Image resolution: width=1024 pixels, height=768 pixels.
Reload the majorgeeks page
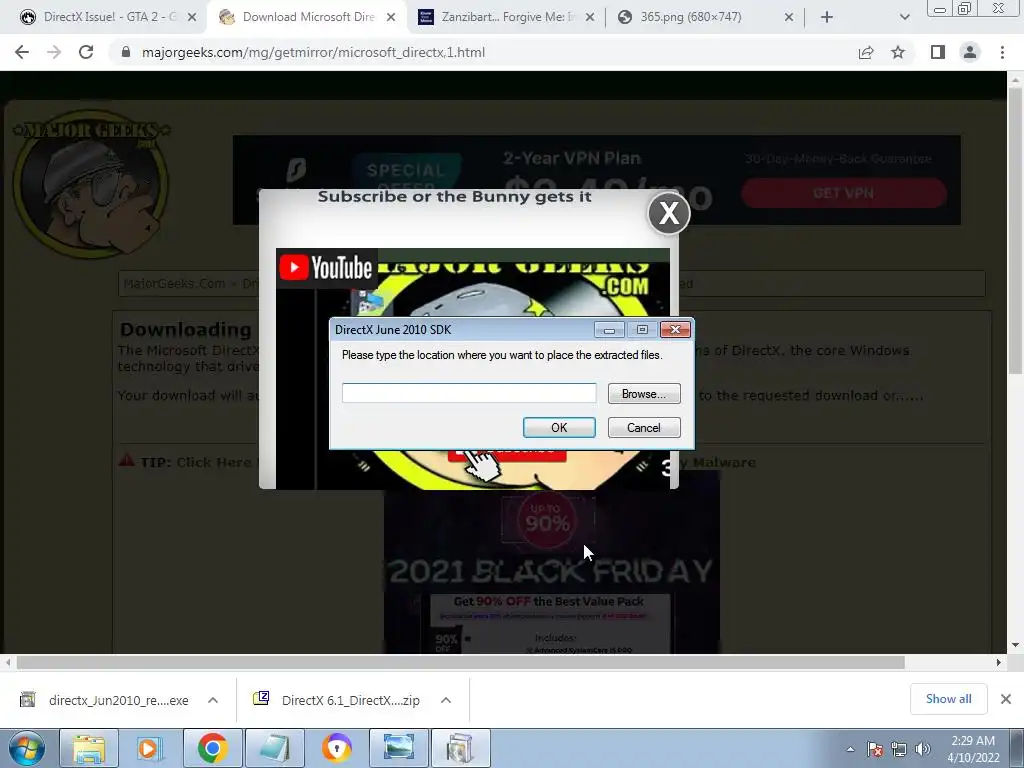[x=86, y=52]
